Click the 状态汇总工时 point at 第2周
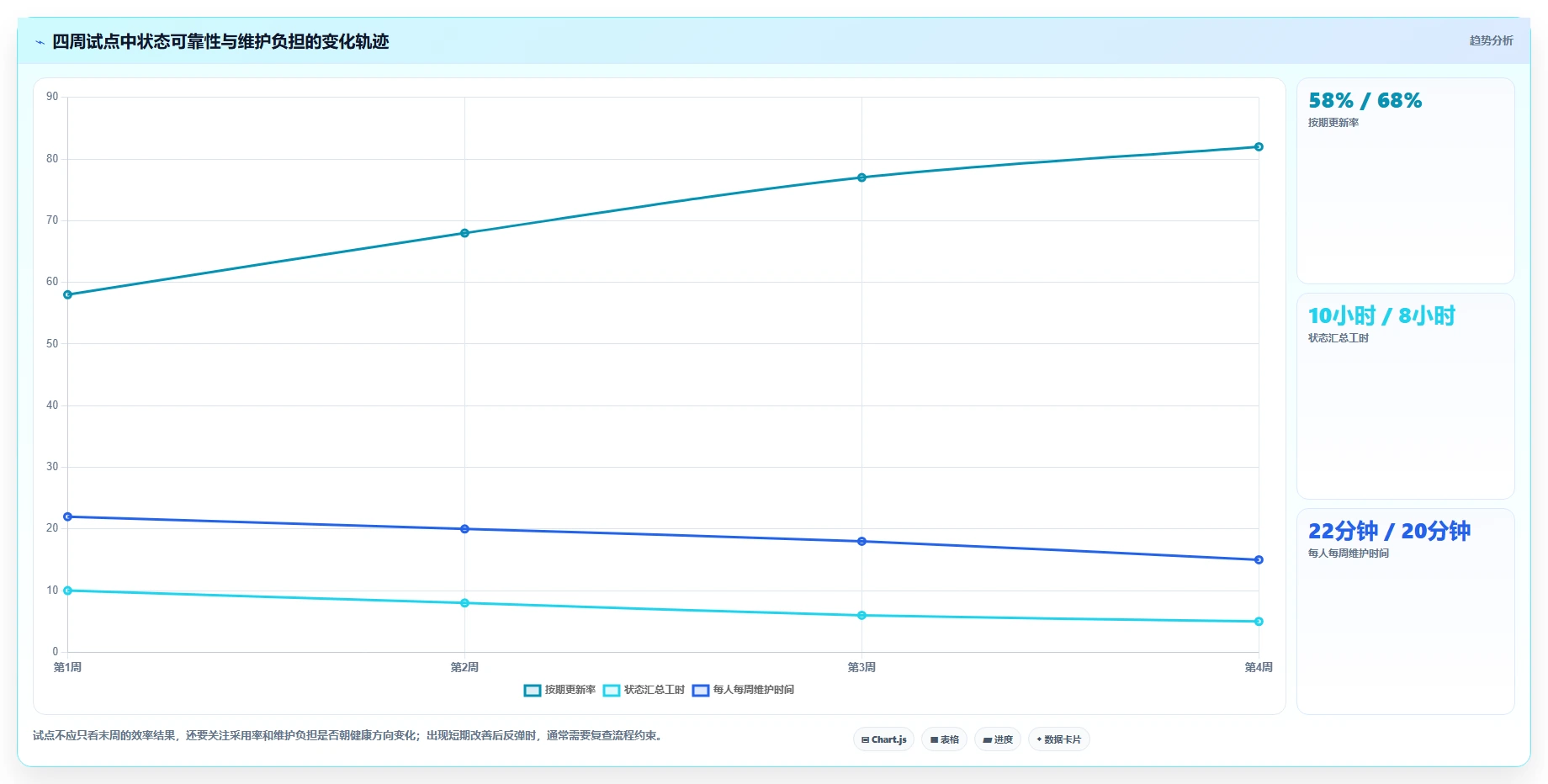The height and width of the screenshot is (784, 1548). pyautogui.click(x=464, y=603)
